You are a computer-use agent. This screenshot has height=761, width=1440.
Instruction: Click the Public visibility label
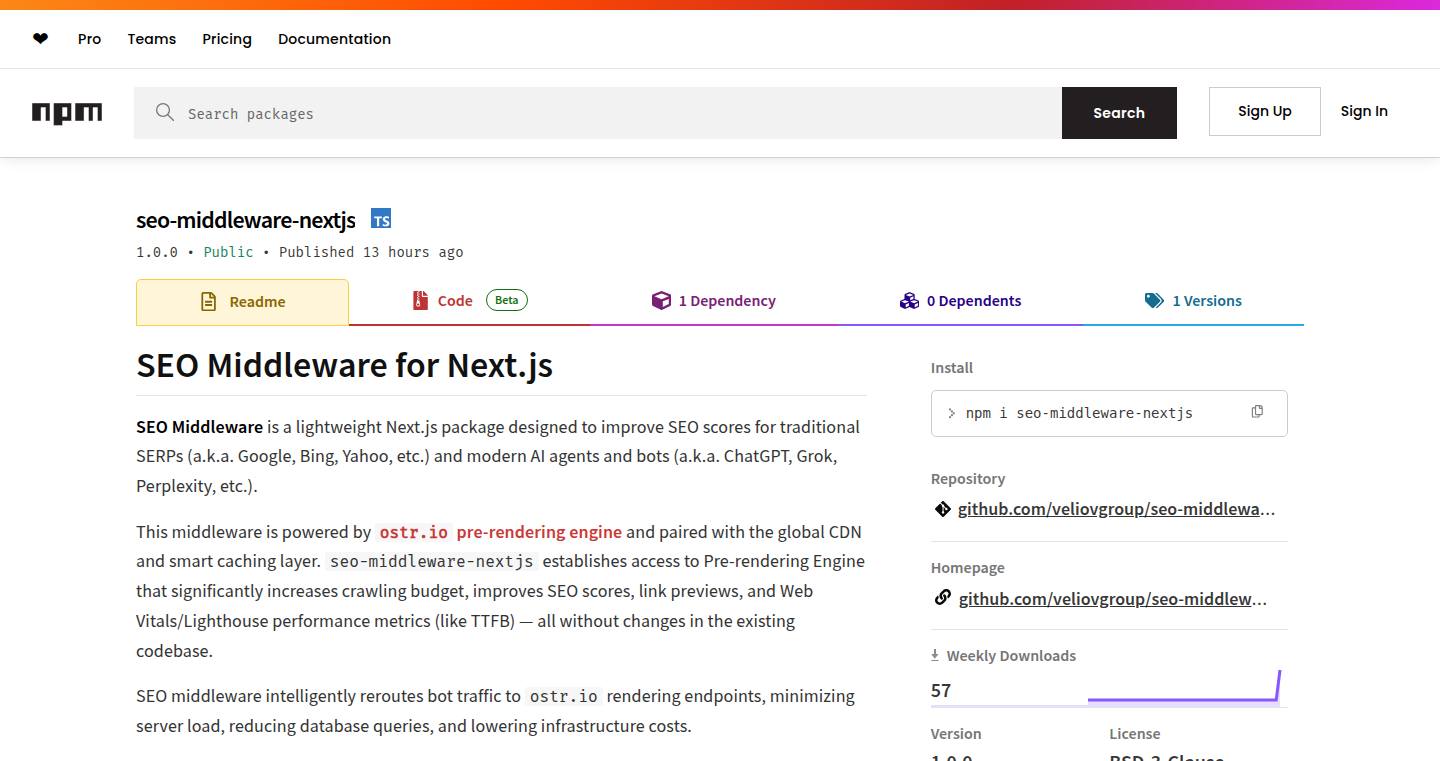point(228,252)
